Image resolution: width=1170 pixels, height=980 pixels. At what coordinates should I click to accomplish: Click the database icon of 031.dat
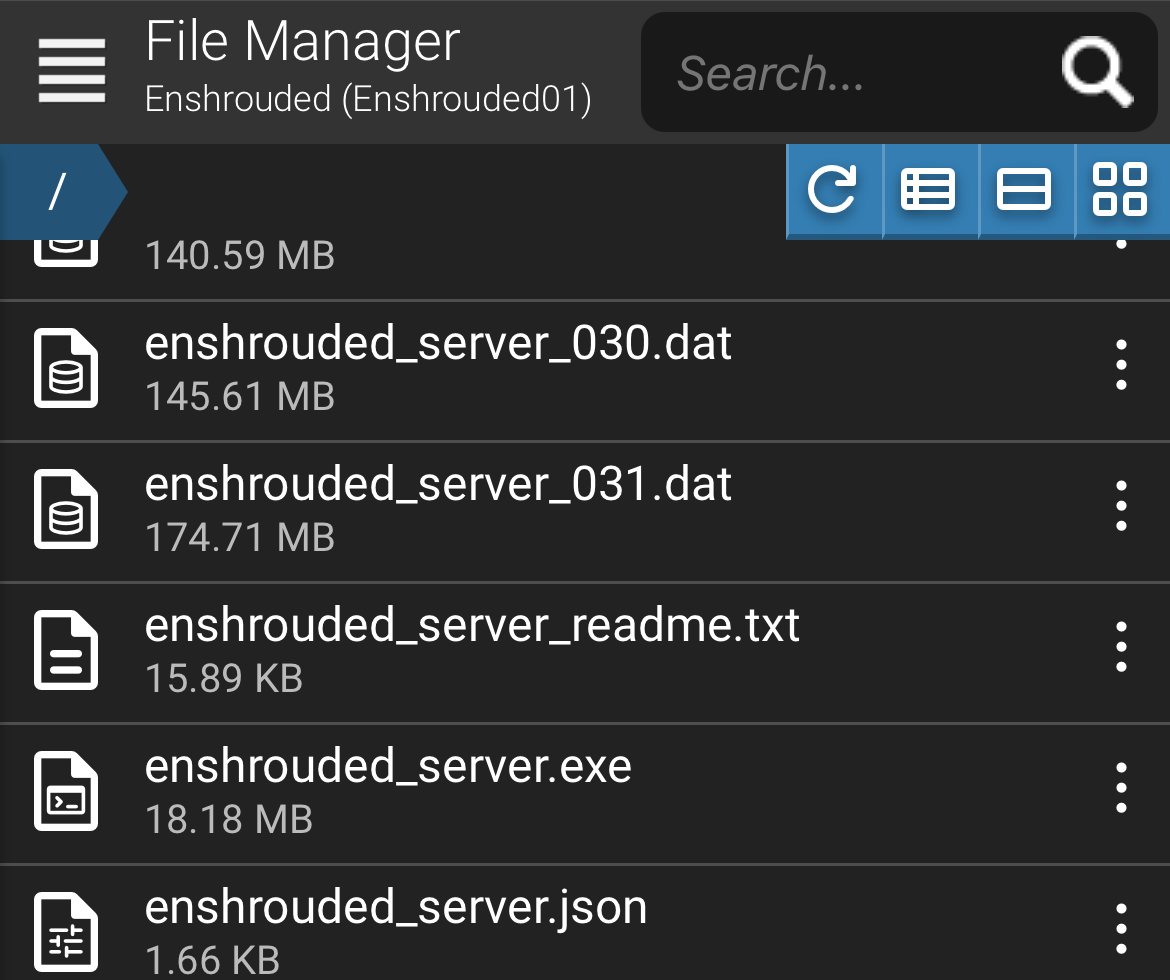(66, 509)
